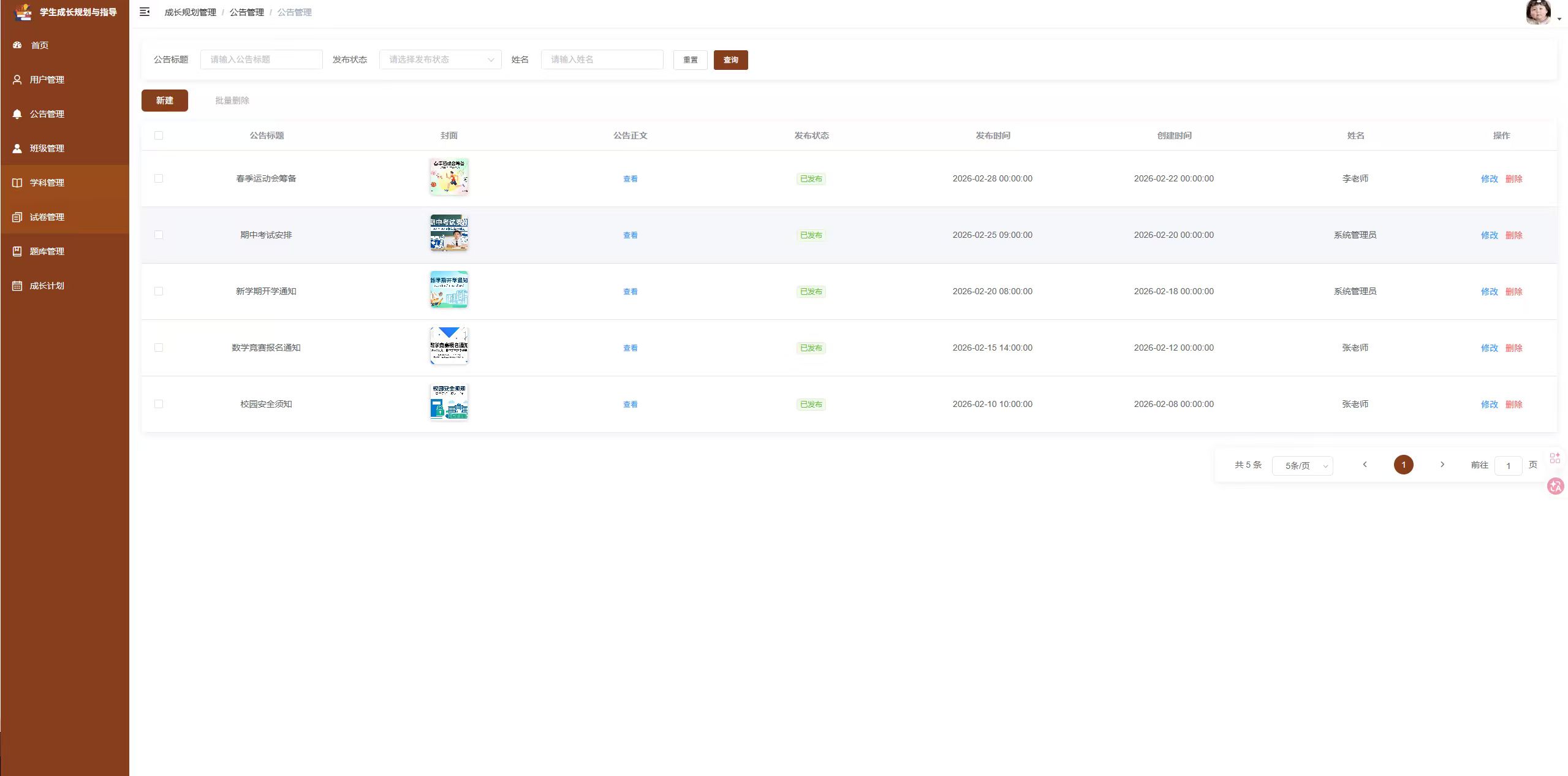Click date 2026-02-25 09:00:00
This screenshot has width=1568, height=776.
point(993,235)
